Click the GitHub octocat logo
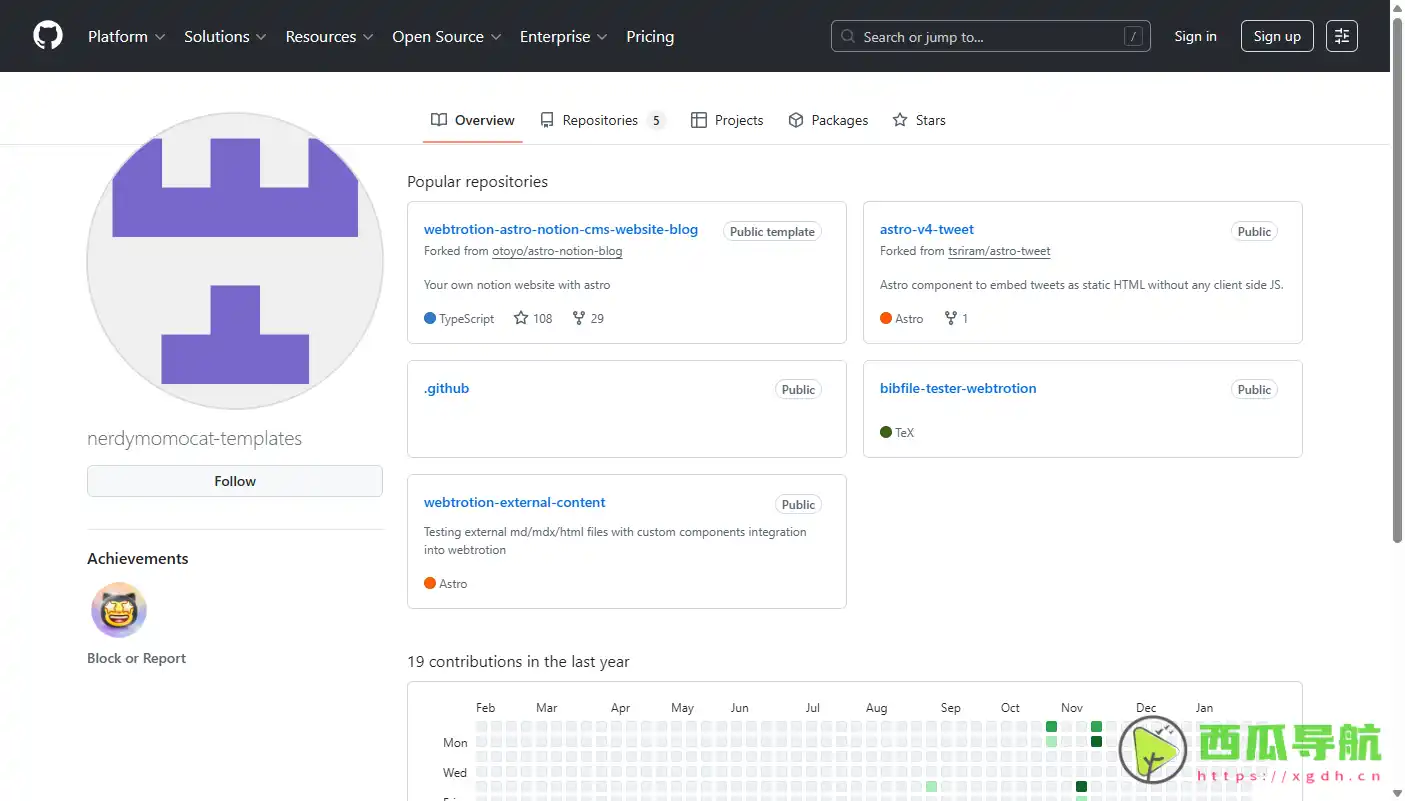The height and width of the screenshot is (801, 1405). pyautogui.click(x=48, y=36)
